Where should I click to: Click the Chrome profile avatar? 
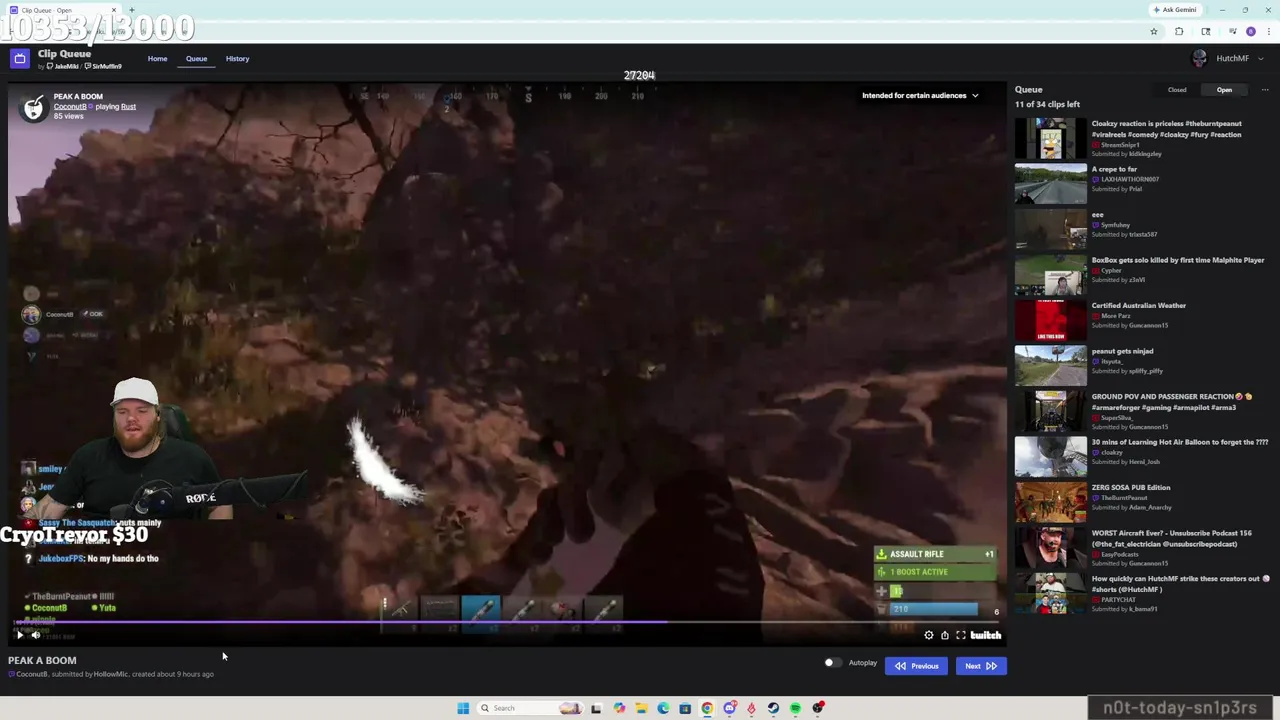point(1250,31)
